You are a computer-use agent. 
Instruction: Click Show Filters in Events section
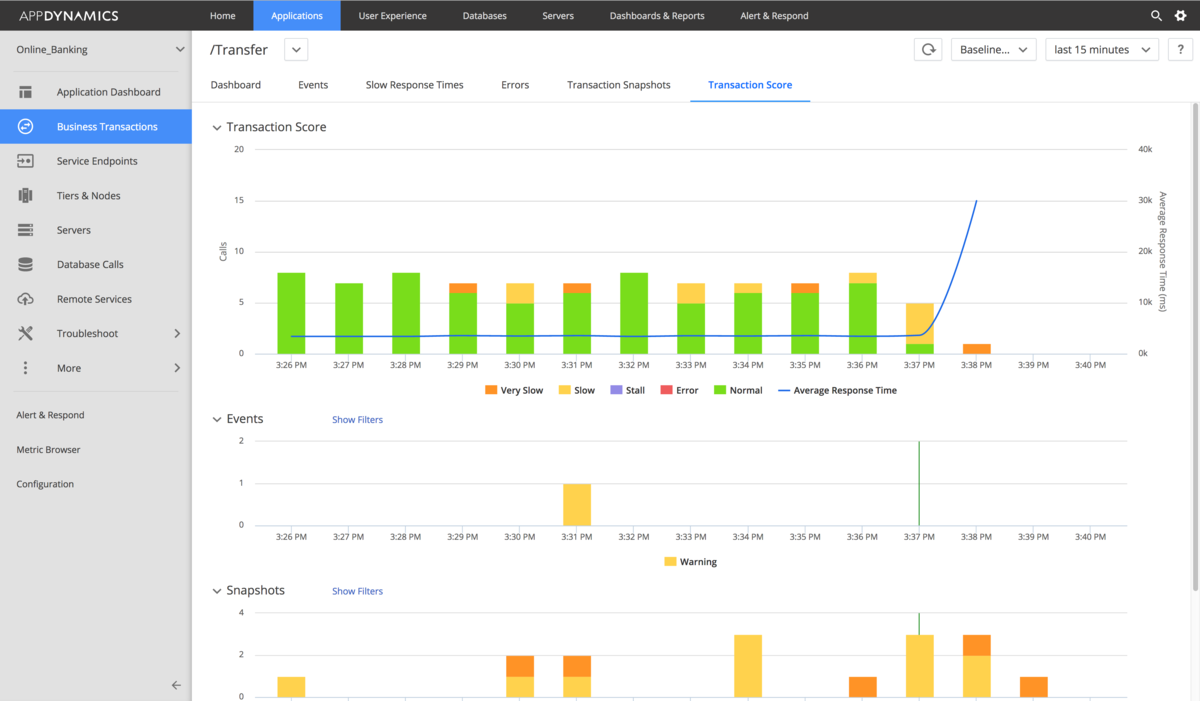tap(357, 420)
